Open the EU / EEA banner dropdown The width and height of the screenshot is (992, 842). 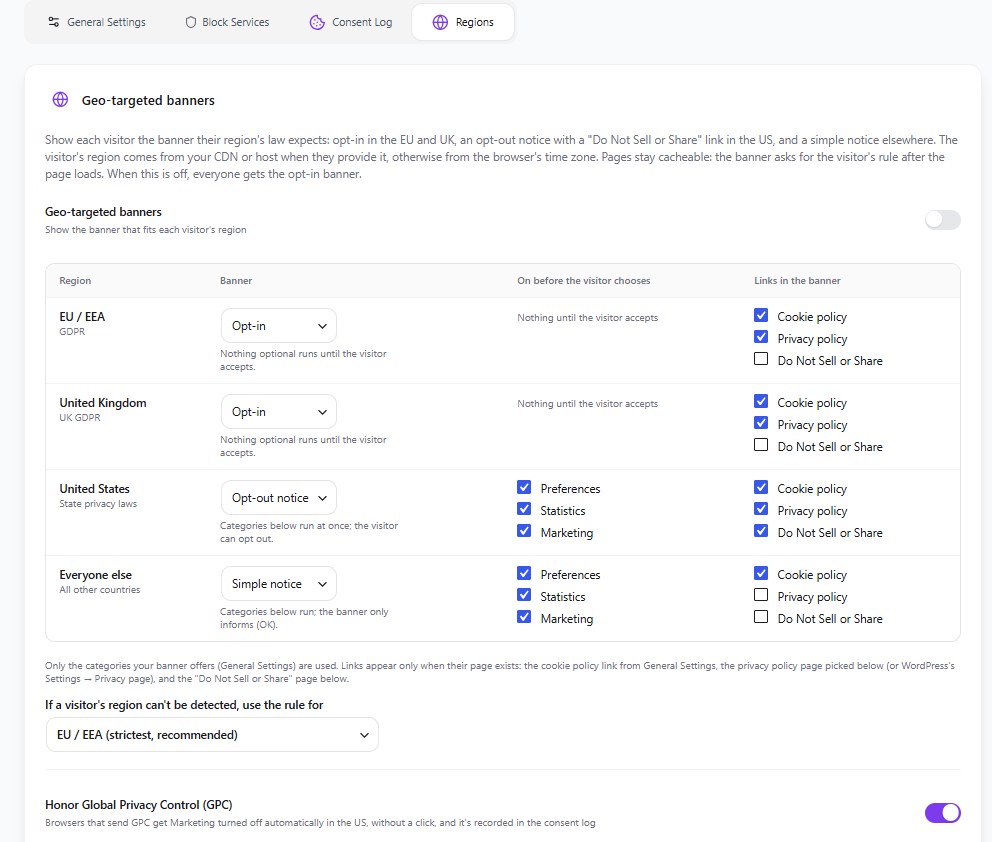click(278, 326)
